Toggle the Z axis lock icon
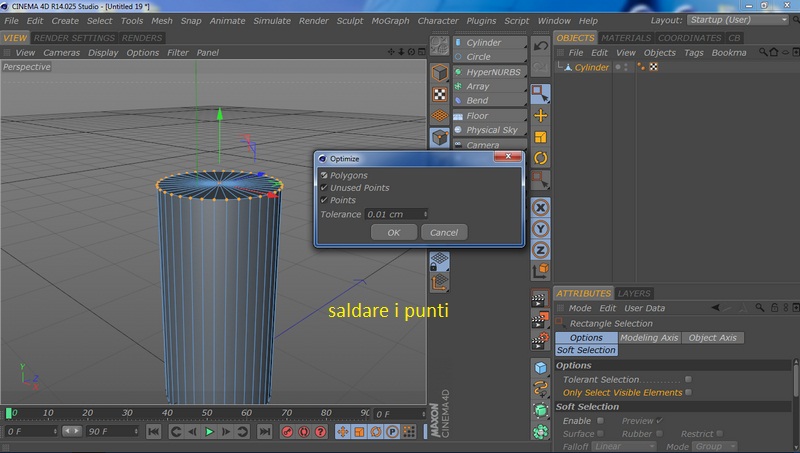800x453 pixels. pyautogui.click(x=541, y=249)
